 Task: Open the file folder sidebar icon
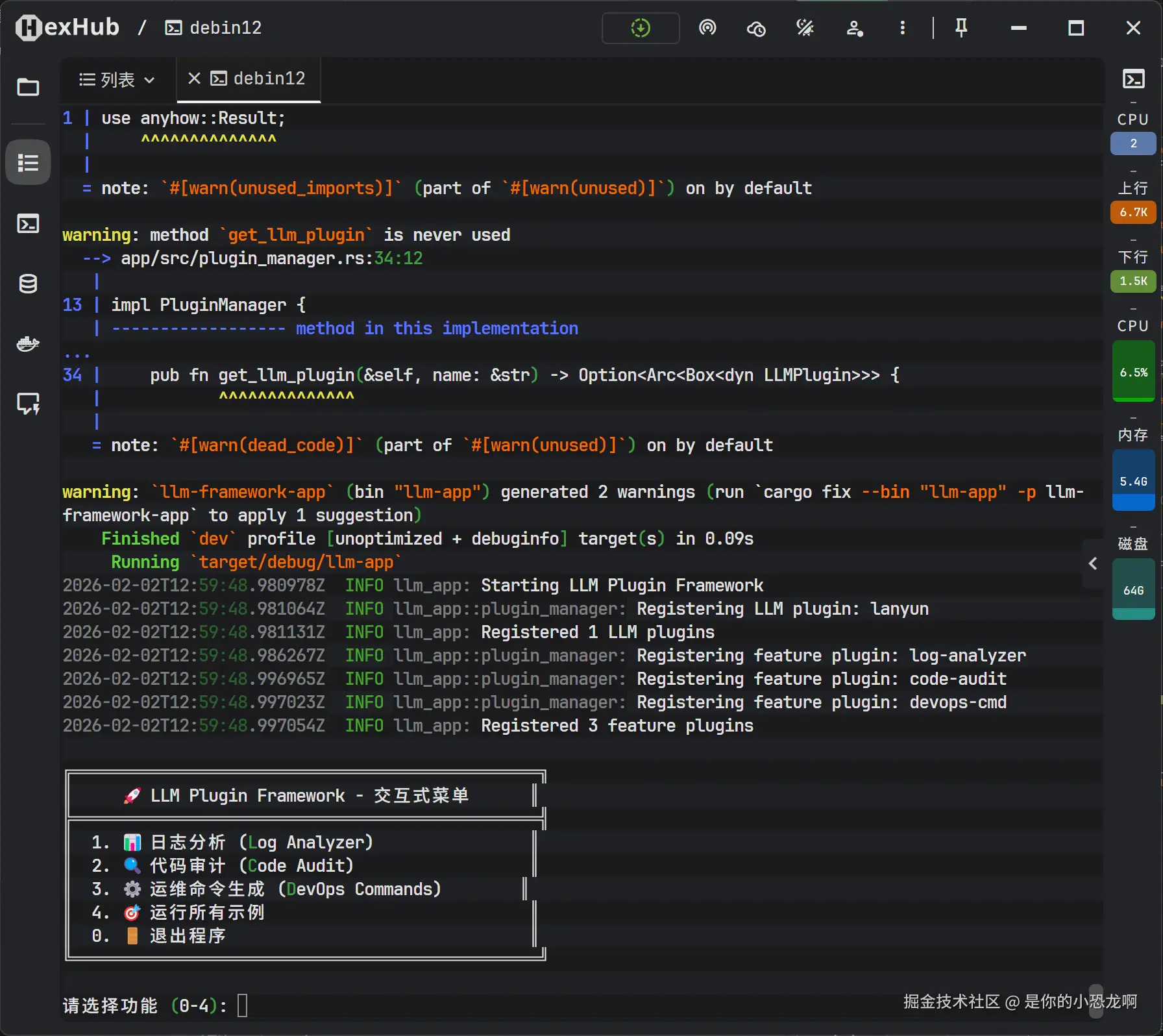click(x=28, y=87)
